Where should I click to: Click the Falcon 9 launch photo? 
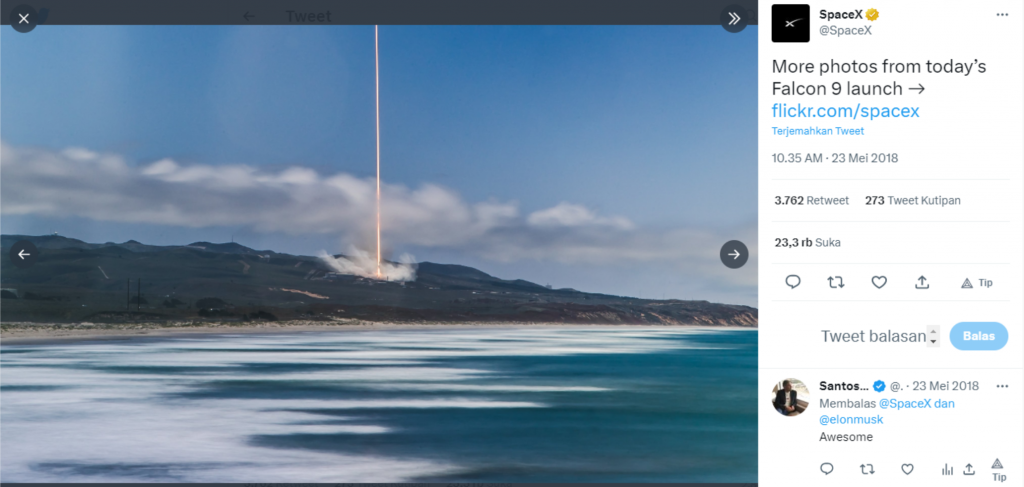pos(379,255)
